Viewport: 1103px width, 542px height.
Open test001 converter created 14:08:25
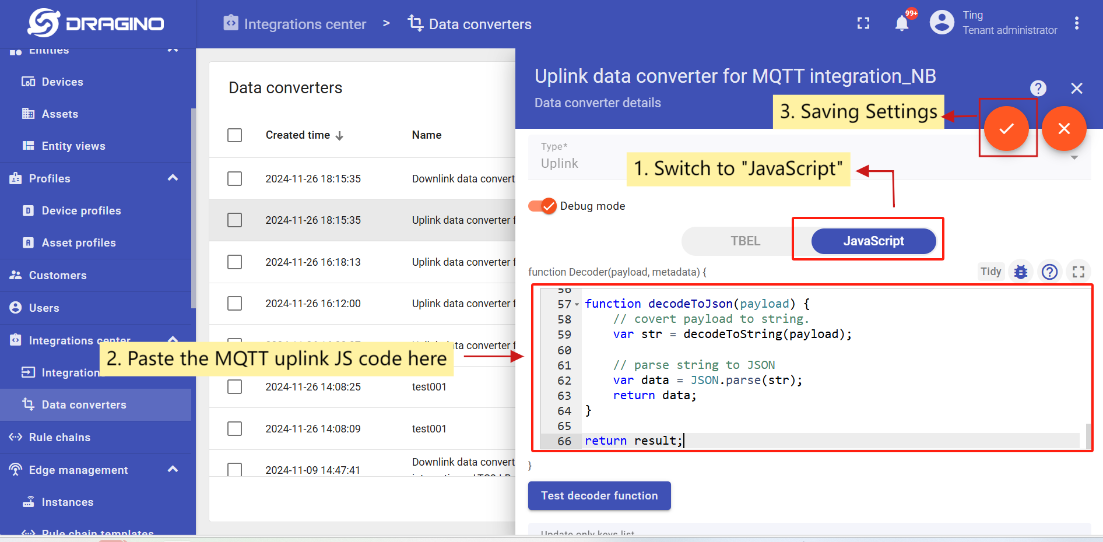429,386
